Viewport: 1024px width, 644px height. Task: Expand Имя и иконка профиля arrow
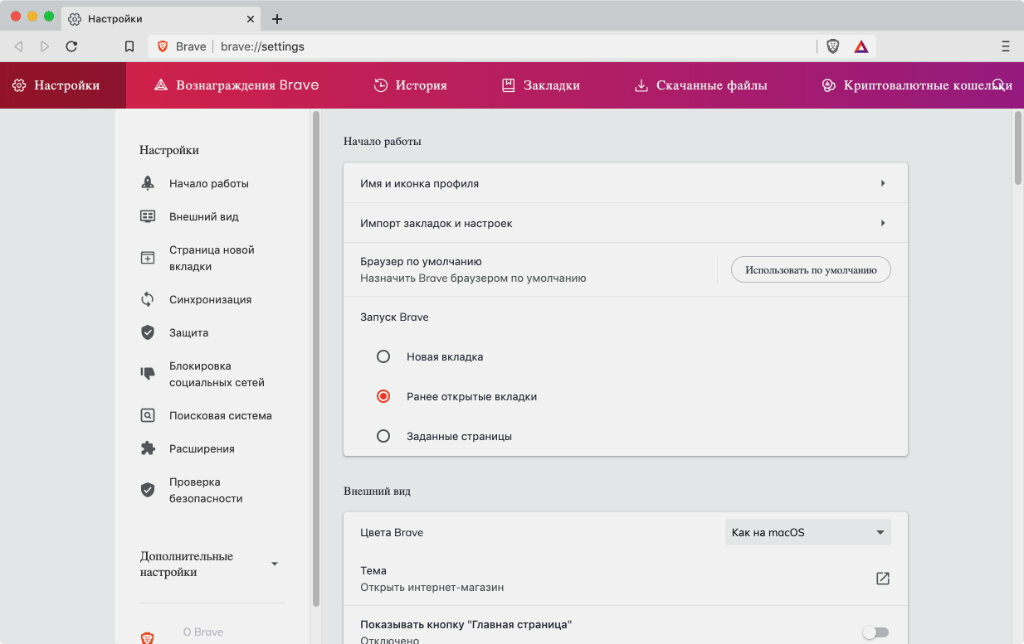(x=882, y=184)
